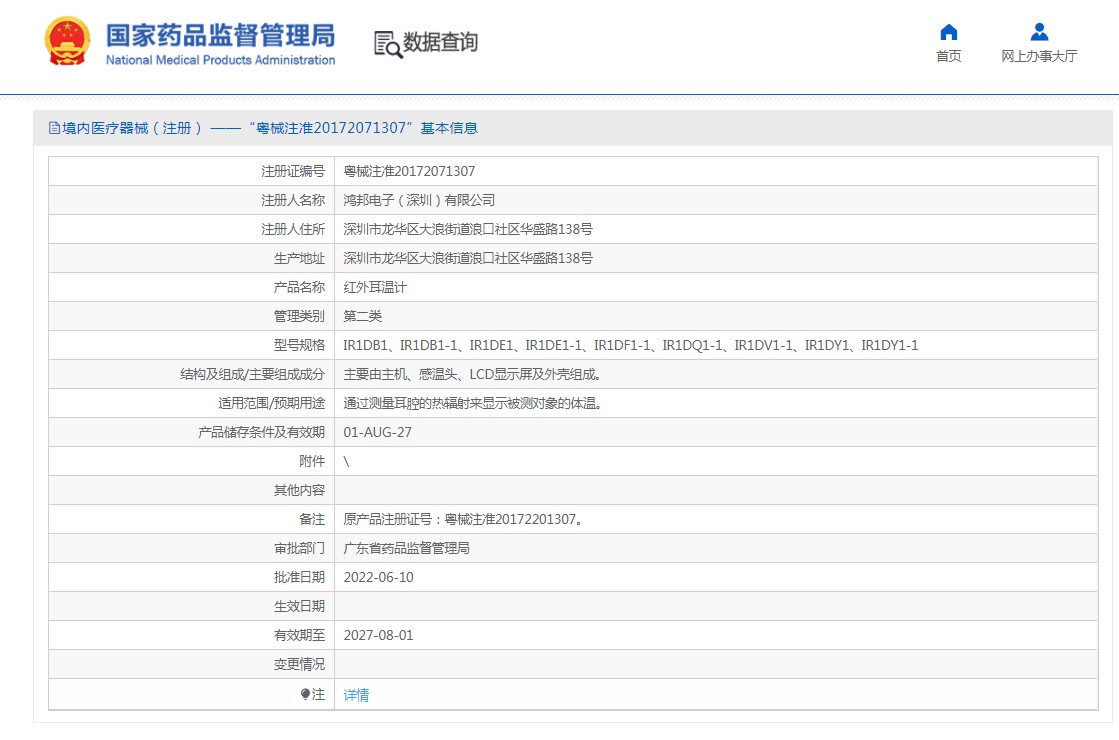
Task: Click the 注册人名称 label
Action: tap(293, 201)
